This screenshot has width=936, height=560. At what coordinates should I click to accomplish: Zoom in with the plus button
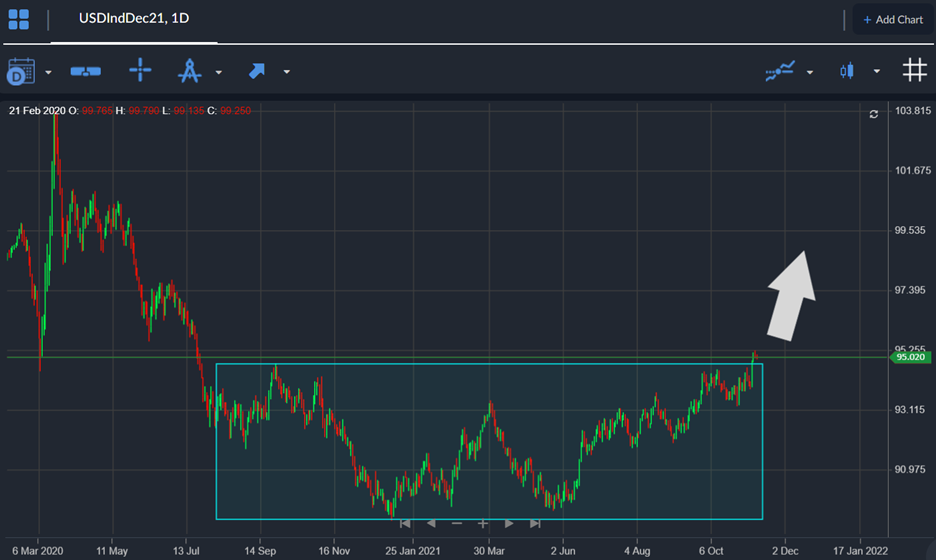[483, 523]
